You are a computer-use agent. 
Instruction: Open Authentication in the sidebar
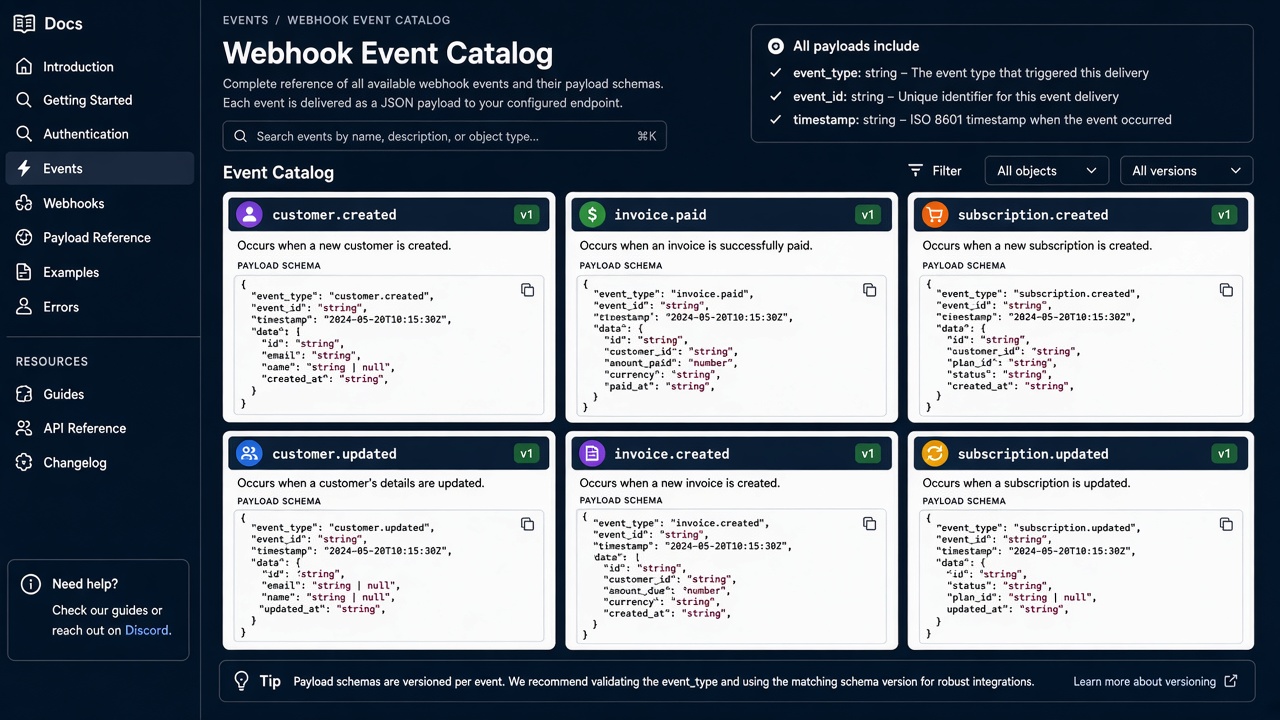click(99, 134)
